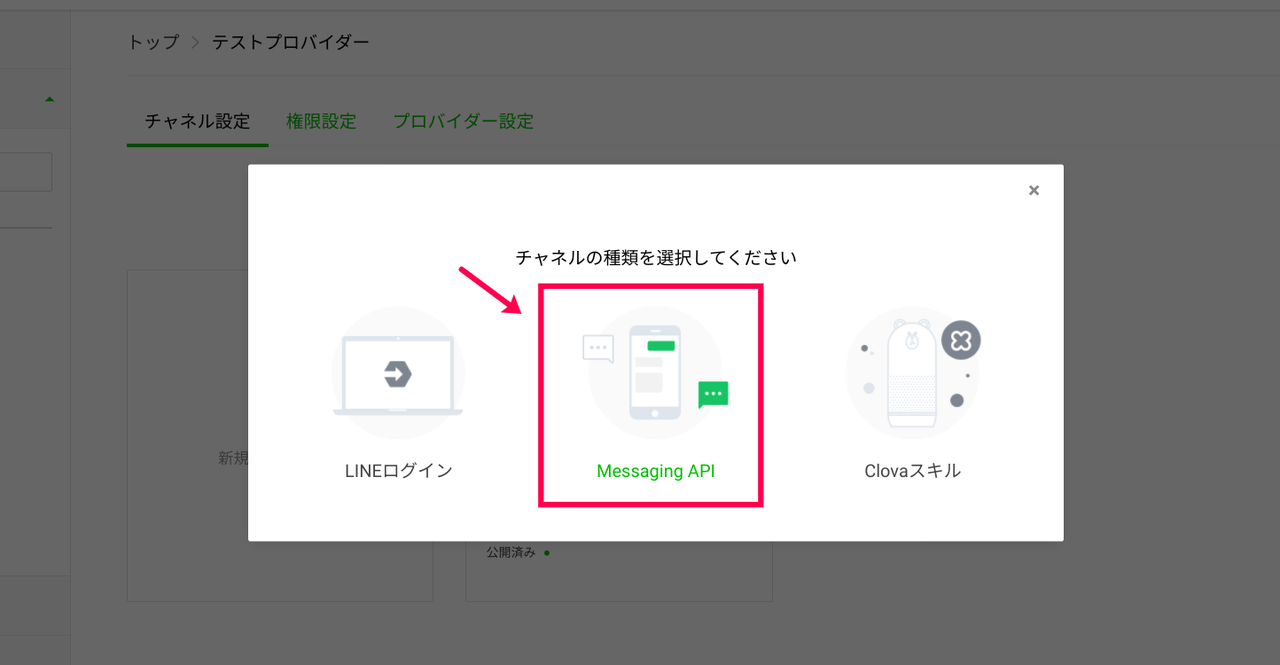1280x665 pixels.
Task: Pick the Clovaスキル speaker icon
Action: click(913, 373)
